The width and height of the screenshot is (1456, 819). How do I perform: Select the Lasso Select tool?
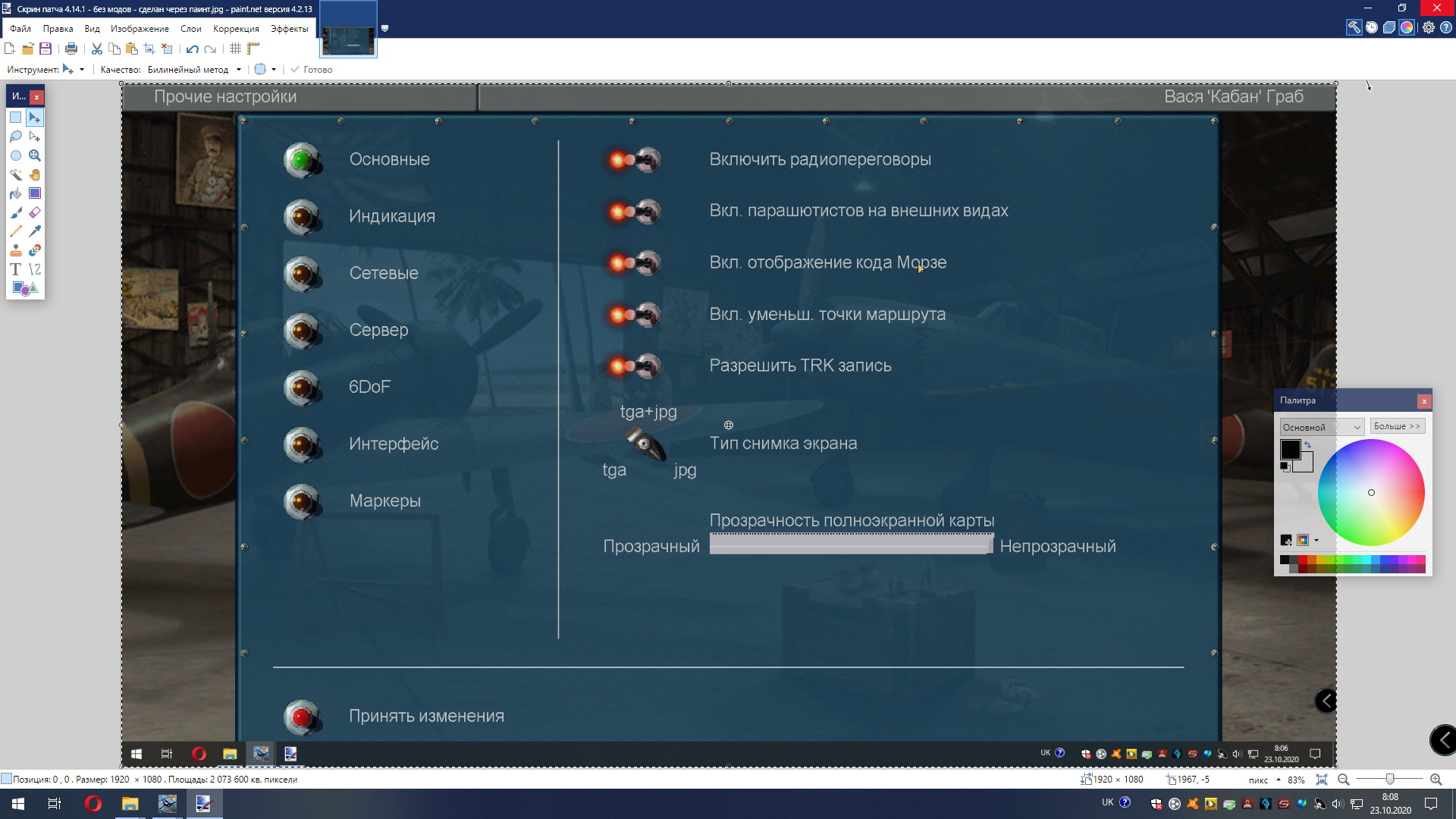tap(16, 136)
